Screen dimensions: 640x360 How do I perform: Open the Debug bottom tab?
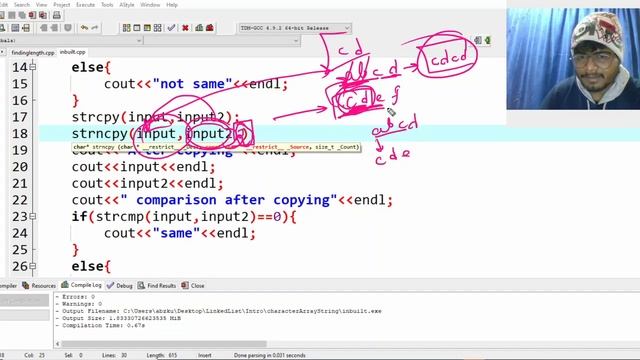[120, 285]
